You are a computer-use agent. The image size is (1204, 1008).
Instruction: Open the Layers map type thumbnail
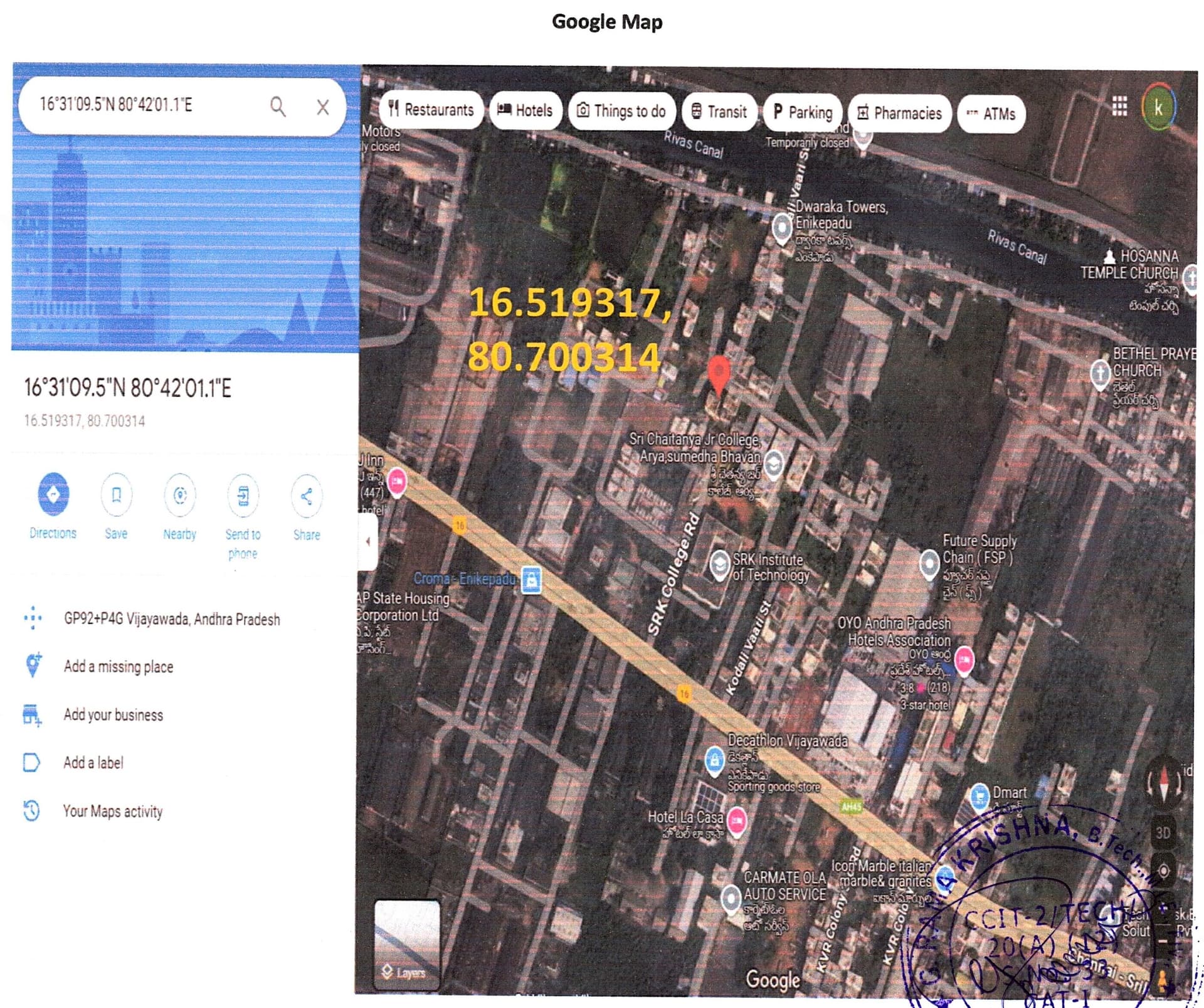click(x=407, y=945)
